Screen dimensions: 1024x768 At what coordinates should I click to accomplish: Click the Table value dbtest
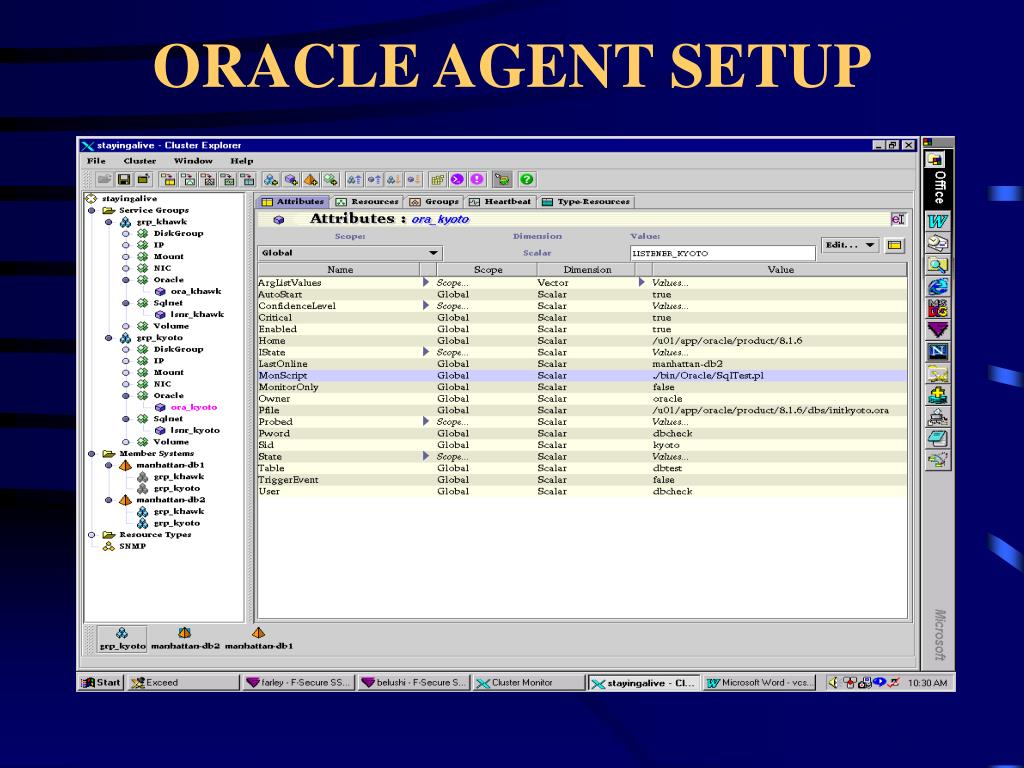667,468
